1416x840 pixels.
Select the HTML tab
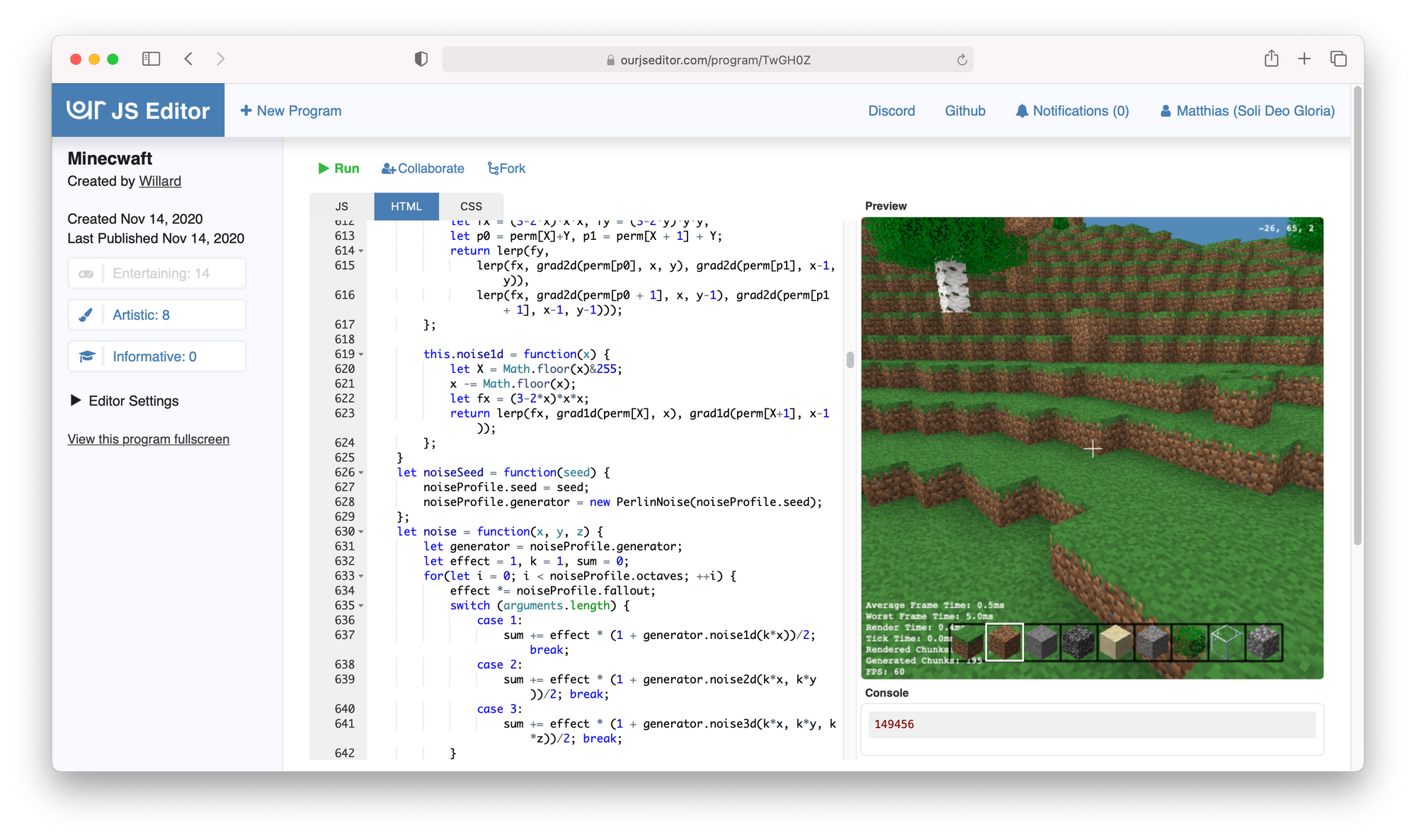coord(406,206)
